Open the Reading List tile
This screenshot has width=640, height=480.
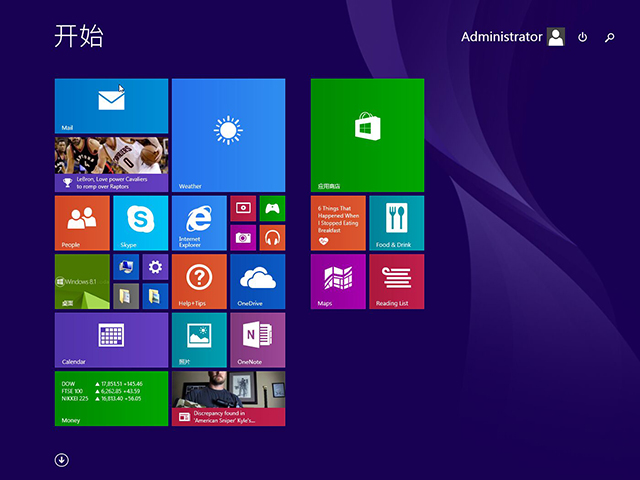coord(397,282)
